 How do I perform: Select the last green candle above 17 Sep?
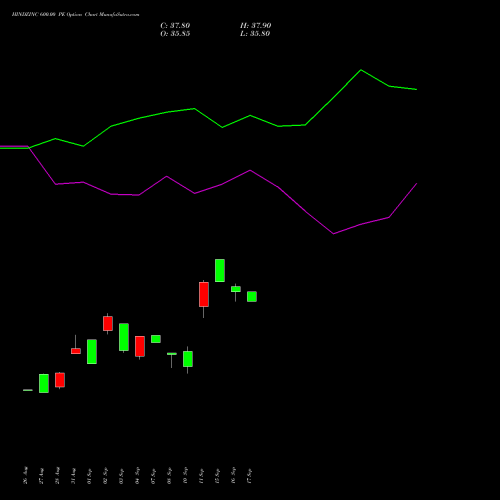pyautogui.click(x=252, y=297)
